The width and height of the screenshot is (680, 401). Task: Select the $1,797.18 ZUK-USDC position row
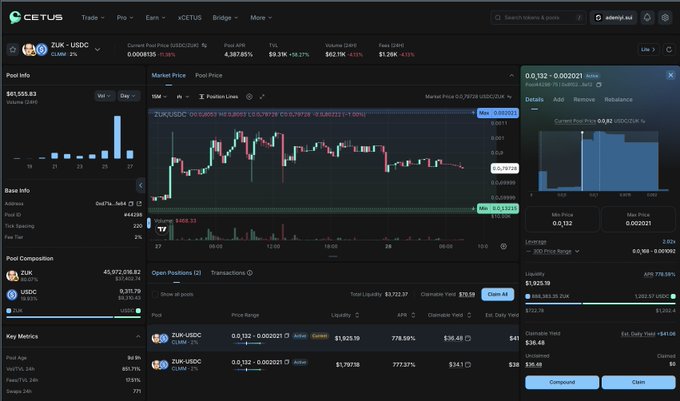333,365
